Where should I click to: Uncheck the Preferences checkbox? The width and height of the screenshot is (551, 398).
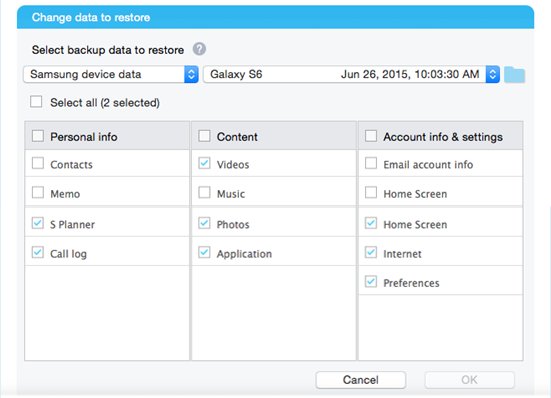[371, 282]
